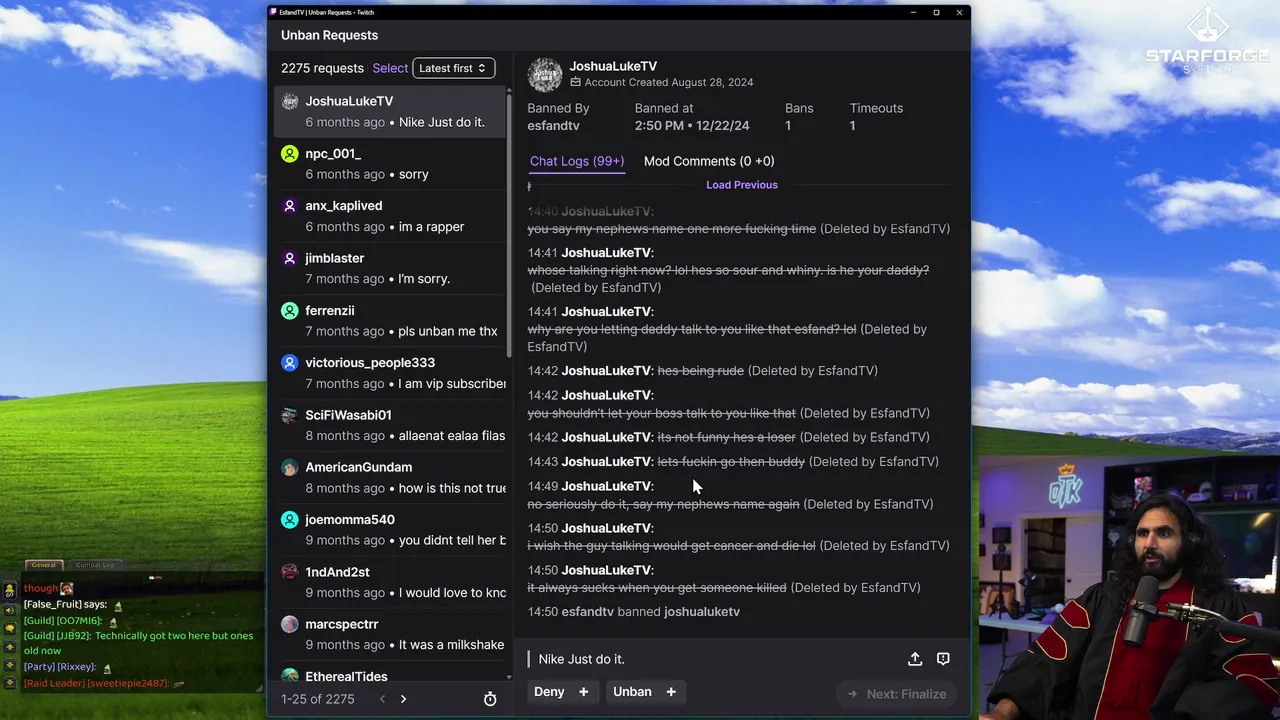Screen dimensions: 1280x720
Task: Open jimblaster unban request
Action: (390, 268)
